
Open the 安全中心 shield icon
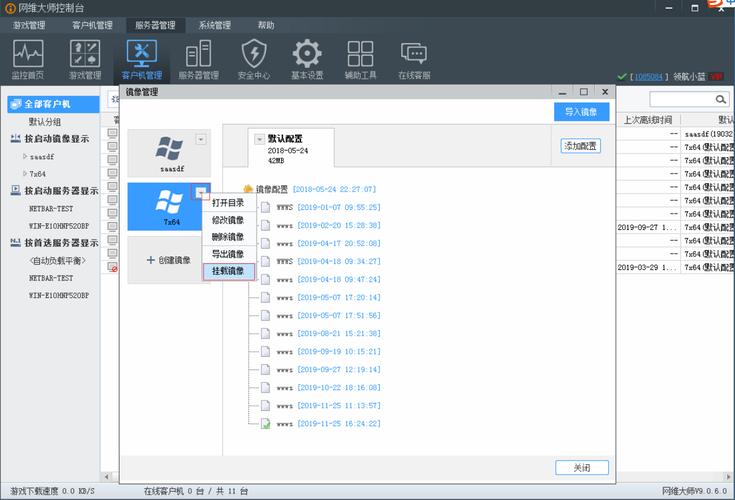coord(254,59)
